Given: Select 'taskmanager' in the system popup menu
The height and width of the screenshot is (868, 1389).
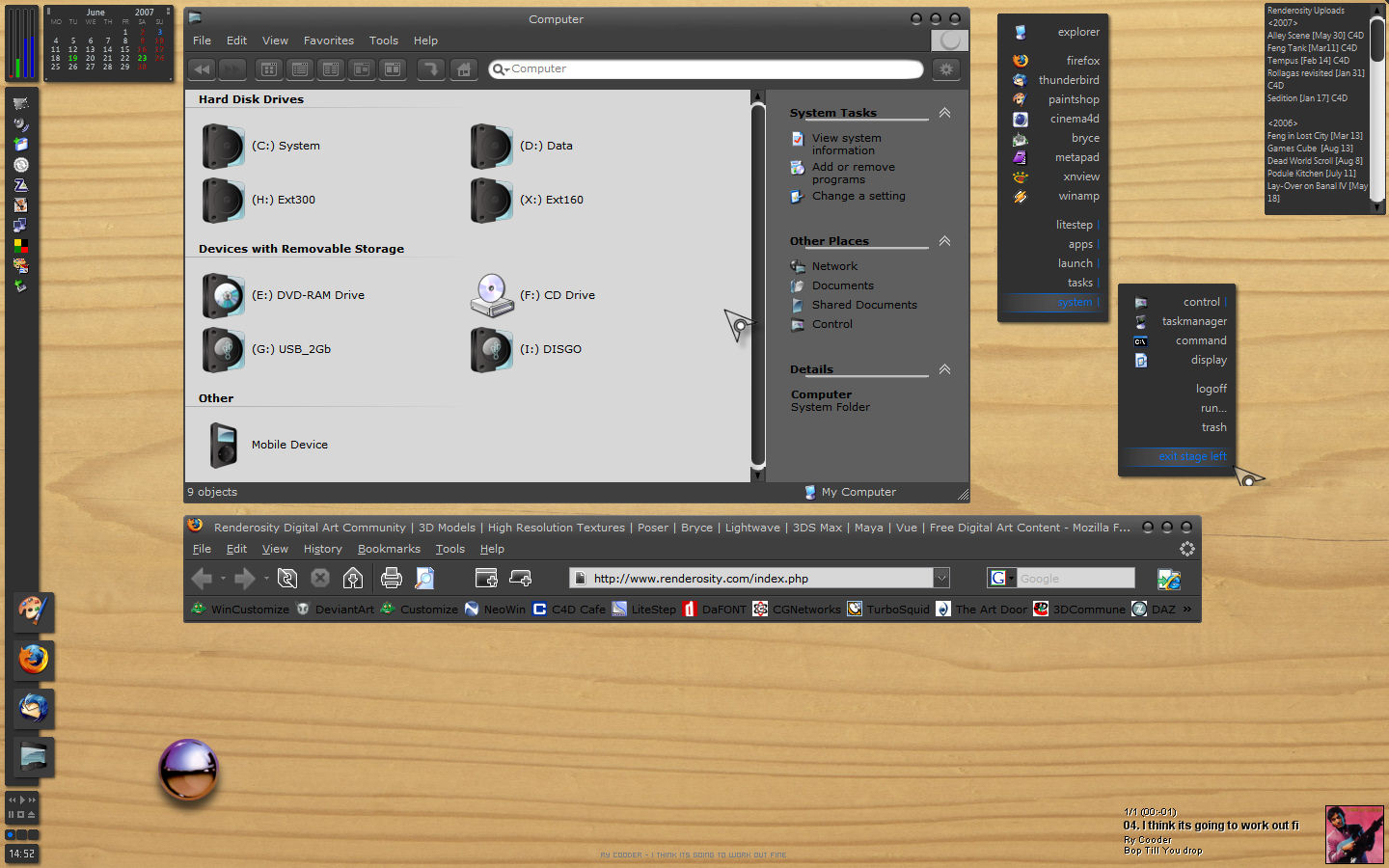Looking at the screenshot, I should click(1193, 321).
